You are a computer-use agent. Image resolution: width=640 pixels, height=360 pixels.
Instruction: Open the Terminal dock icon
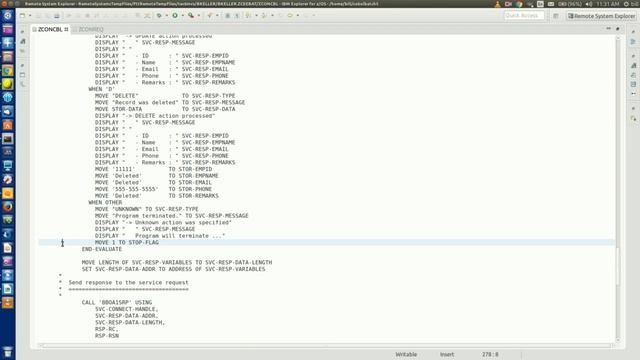pyautogui.click(x=8, y=139)
